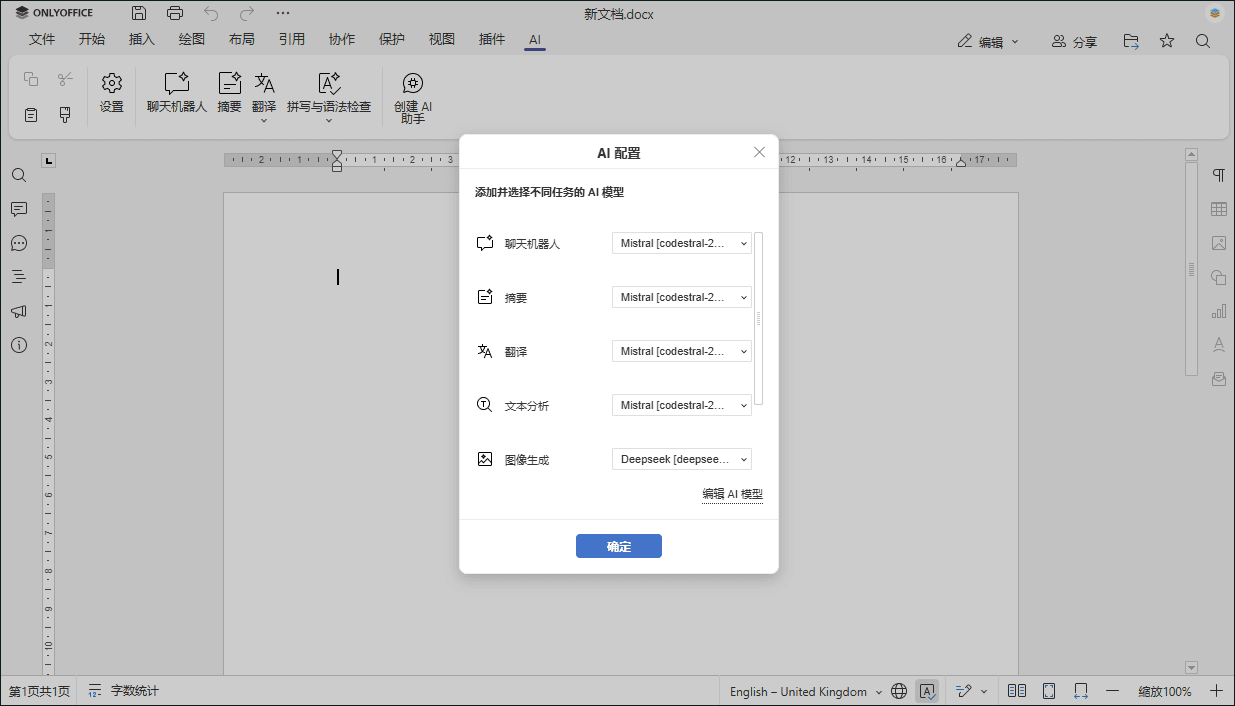Open chart settings in the right sidebar

point(1218,311)
